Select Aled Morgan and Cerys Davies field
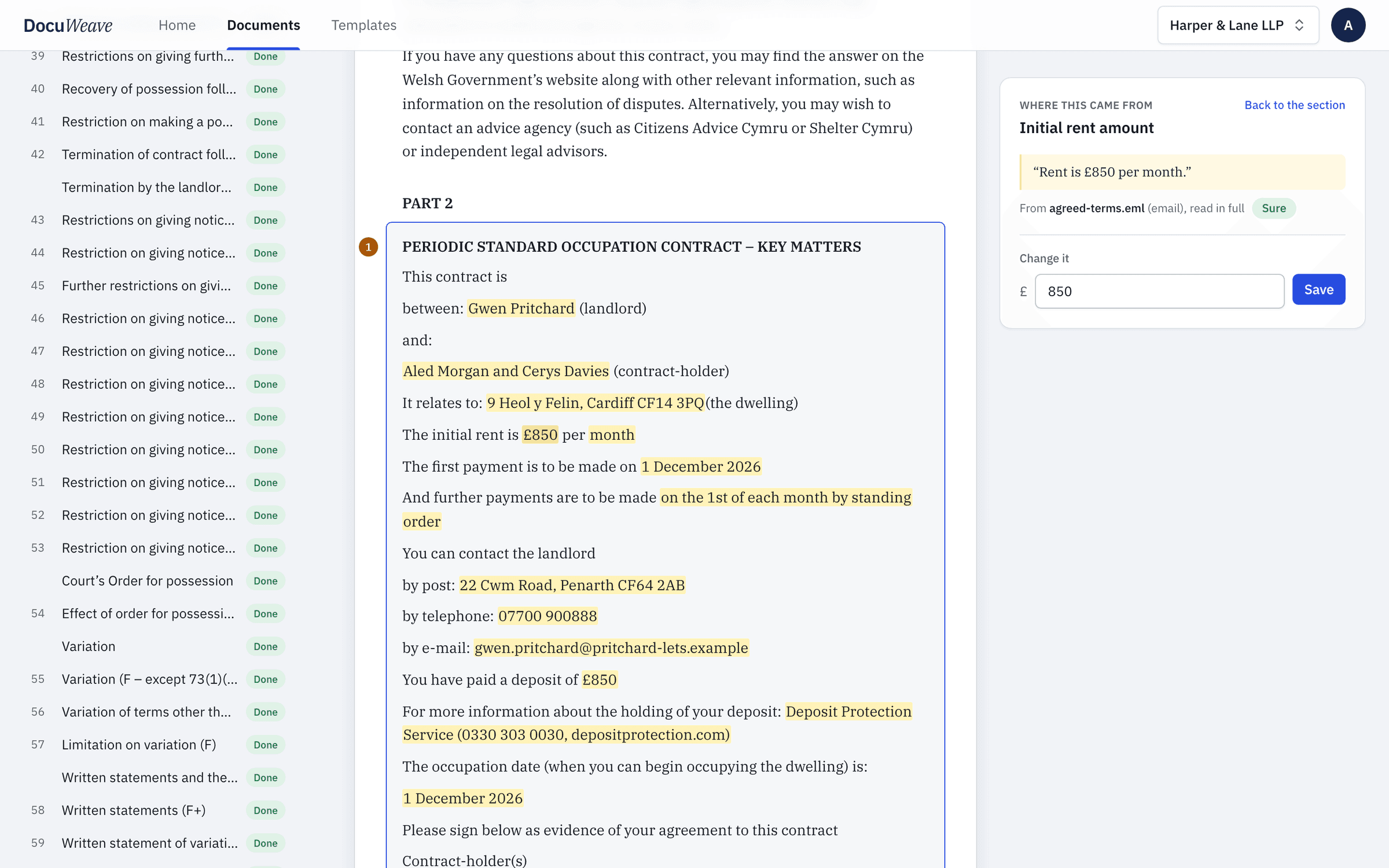This screenshot has height=868, width=1389. pyautogui.click(x=506, y=371)
